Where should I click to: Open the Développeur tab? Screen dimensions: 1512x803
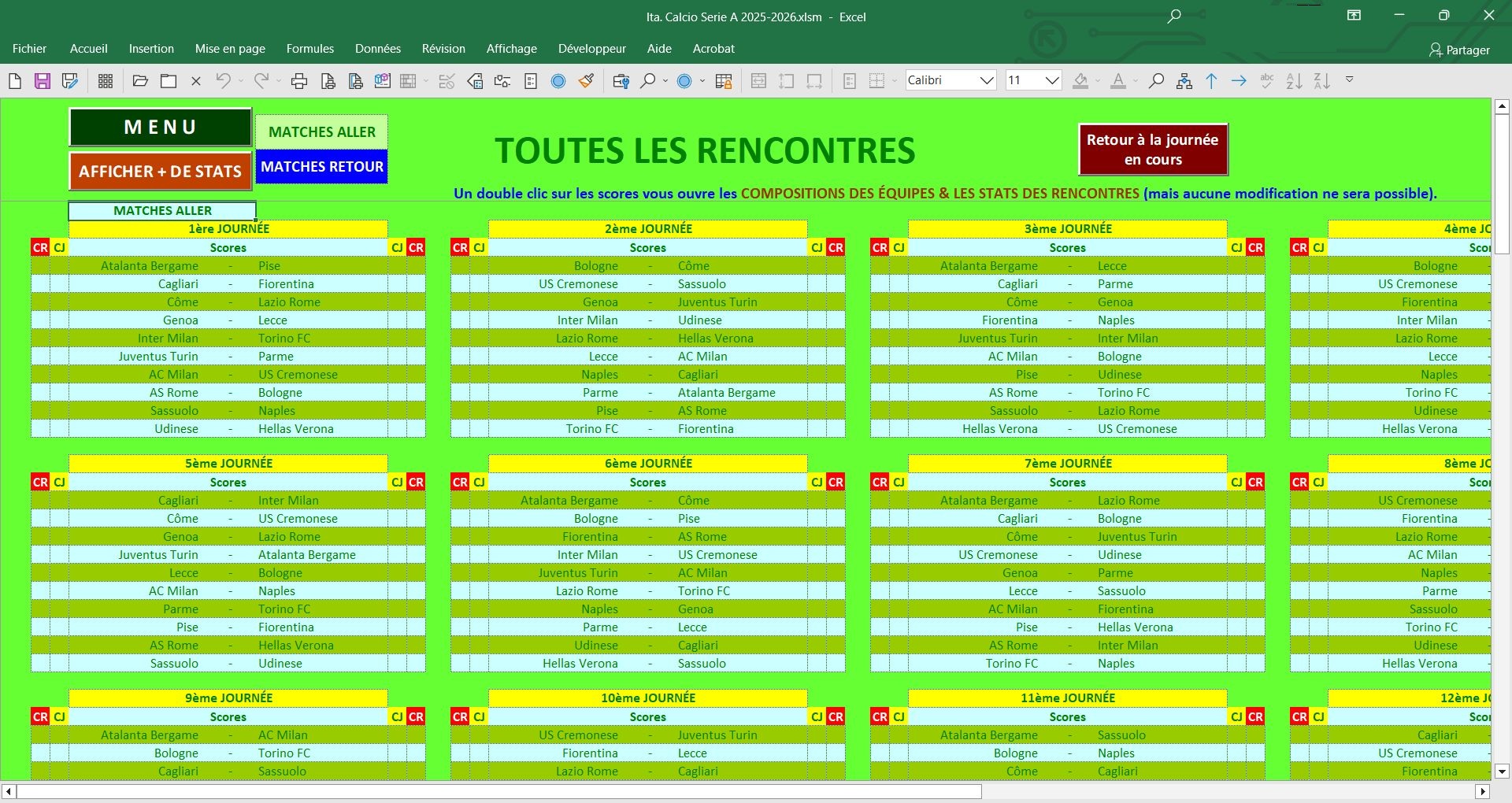coord(592,49)
